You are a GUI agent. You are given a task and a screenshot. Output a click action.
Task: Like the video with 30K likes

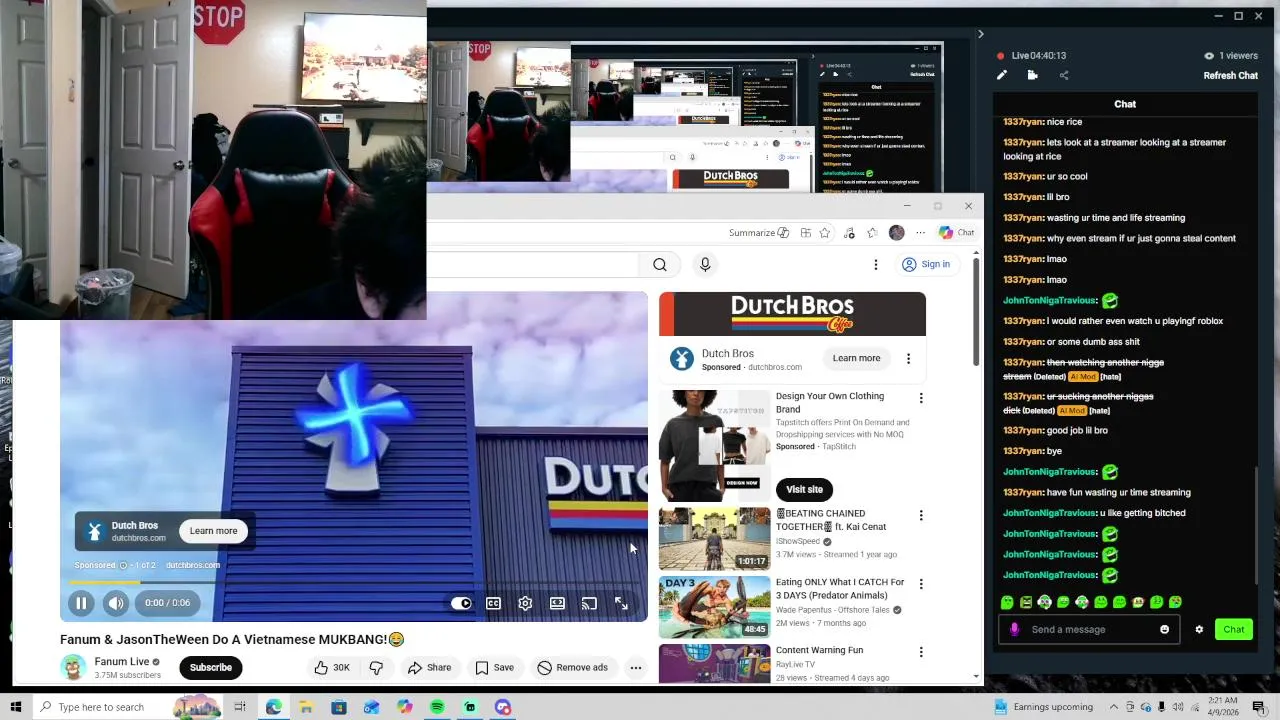pyautogui.click(x=331, y=667)
